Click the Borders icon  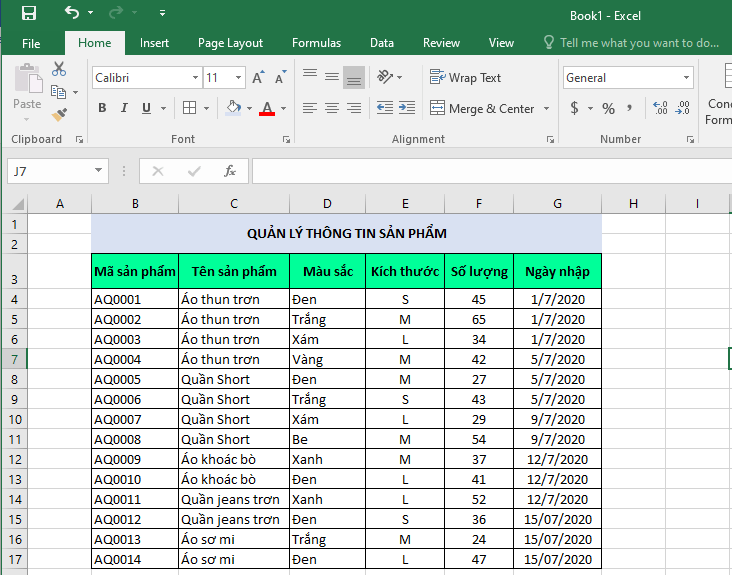tap(190, 108)
